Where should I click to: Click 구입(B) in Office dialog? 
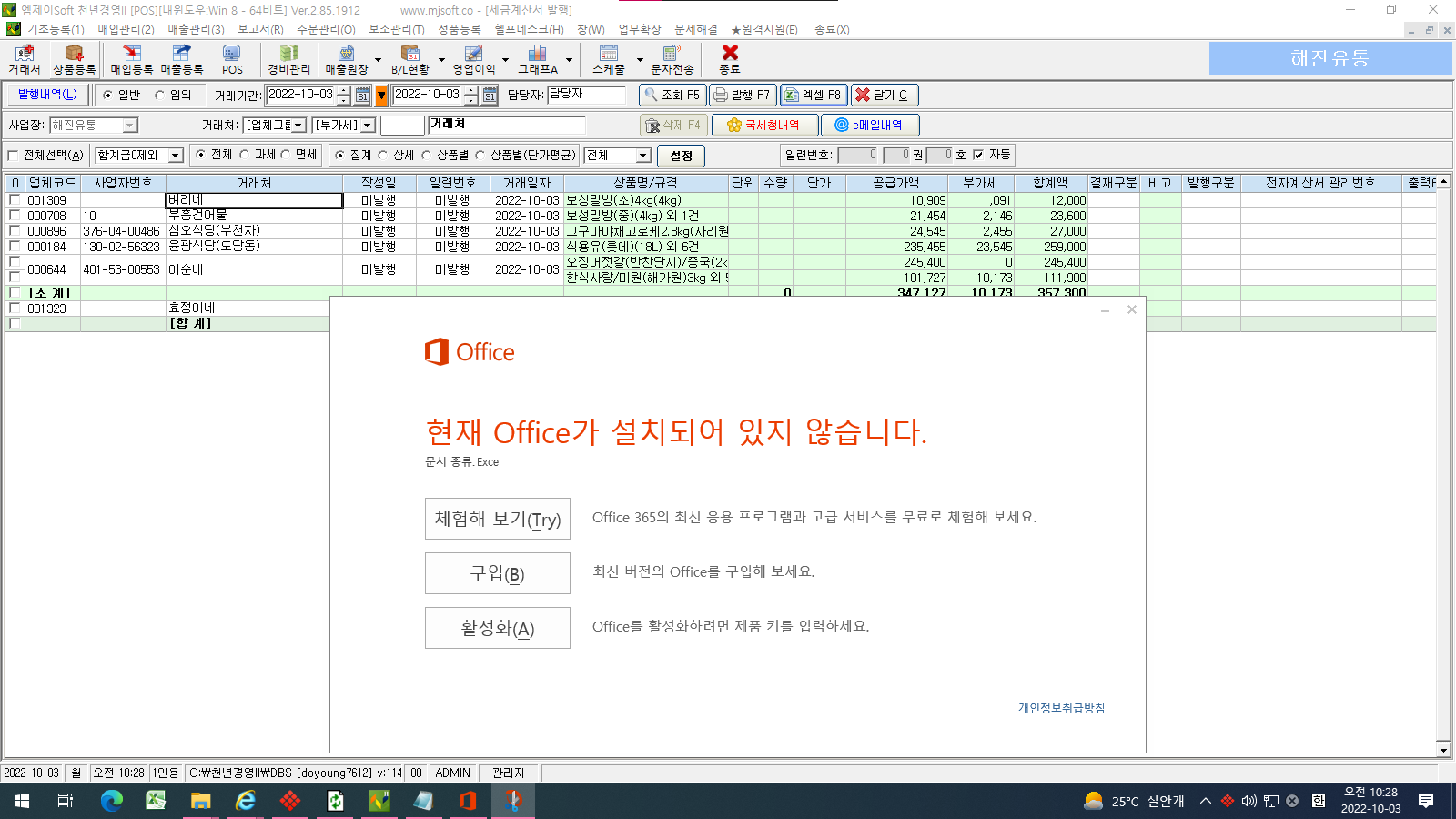(498, 573)
